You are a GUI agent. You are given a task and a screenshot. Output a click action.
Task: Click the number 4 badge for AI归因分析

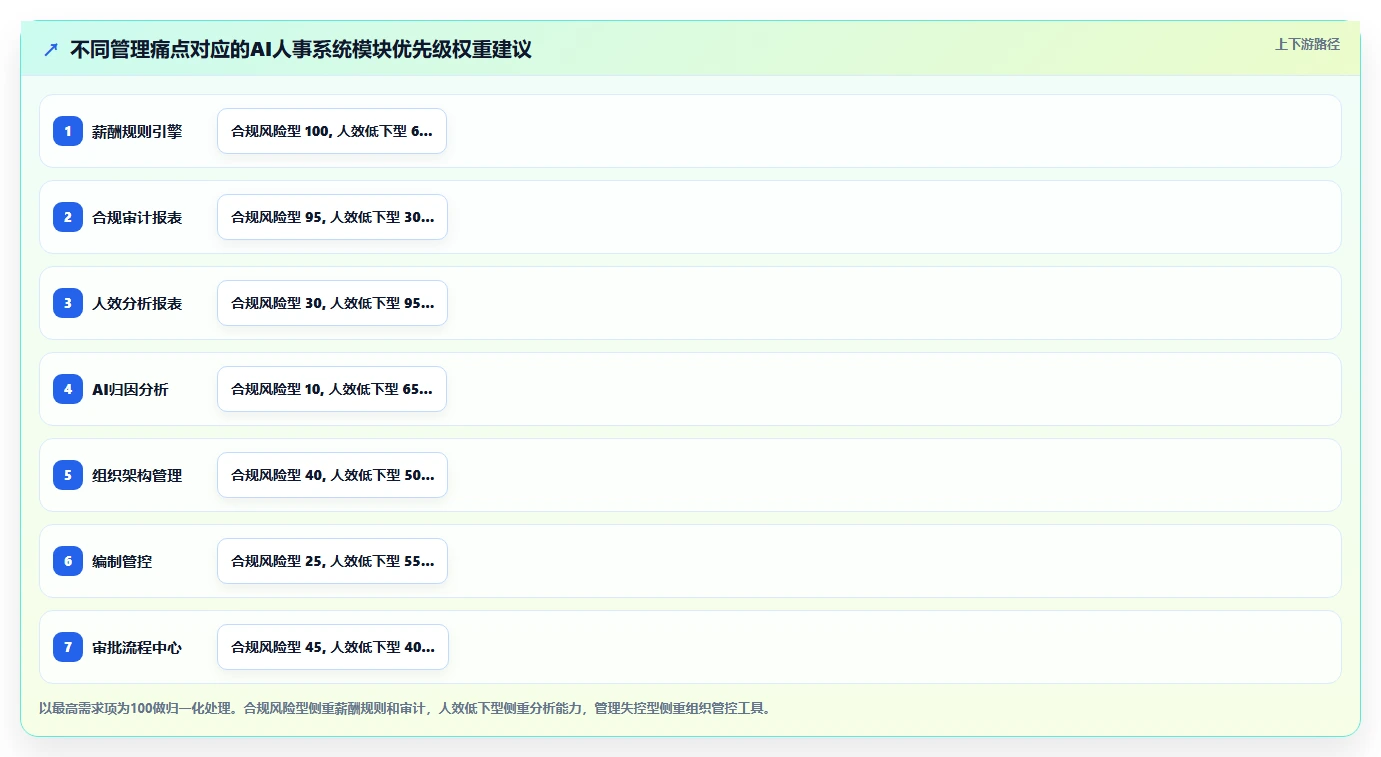tap(68, 389)
